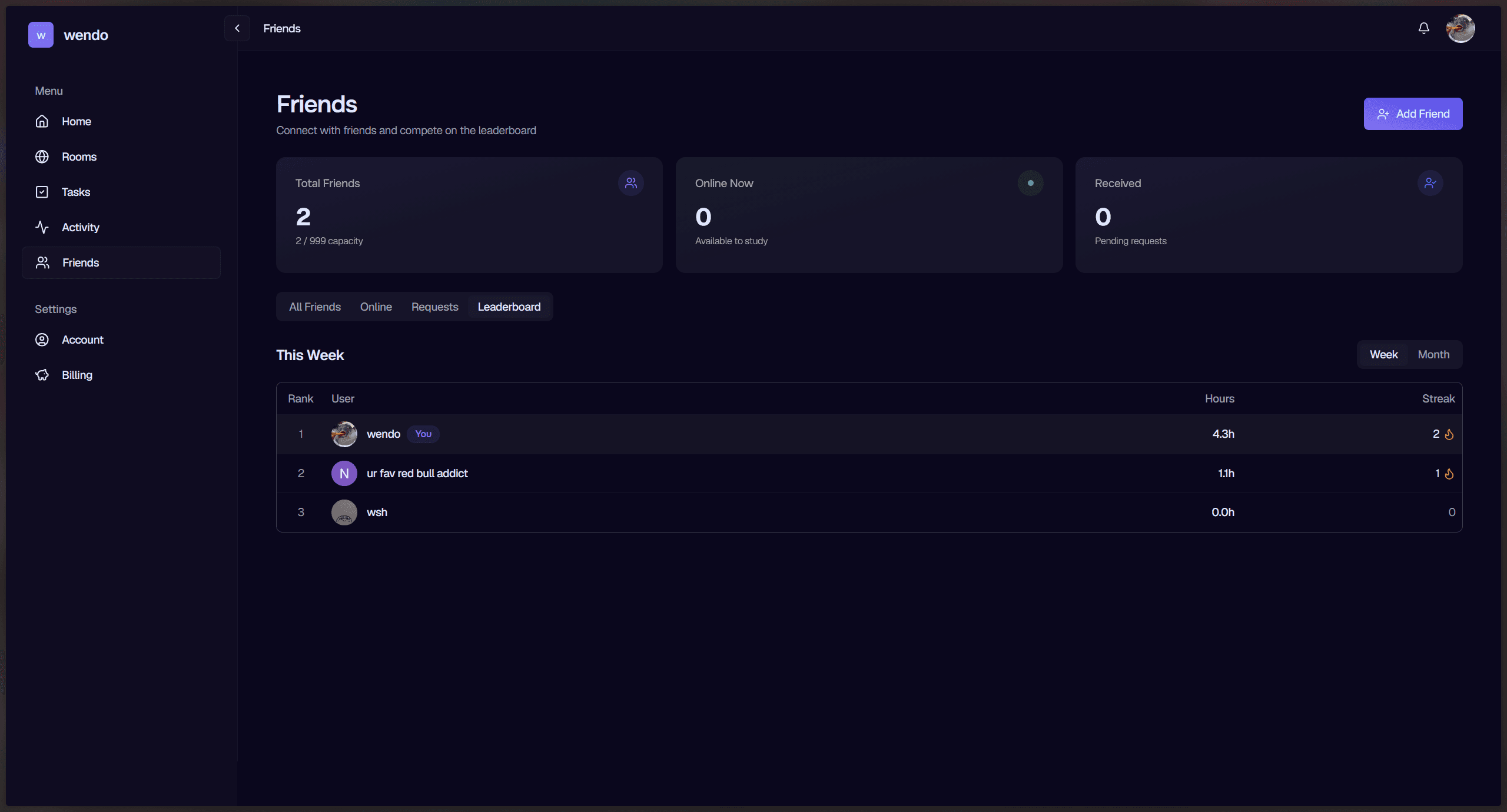
Task: Click the wendo logo square
Action: pyautogui.click(x=40, y=35)
